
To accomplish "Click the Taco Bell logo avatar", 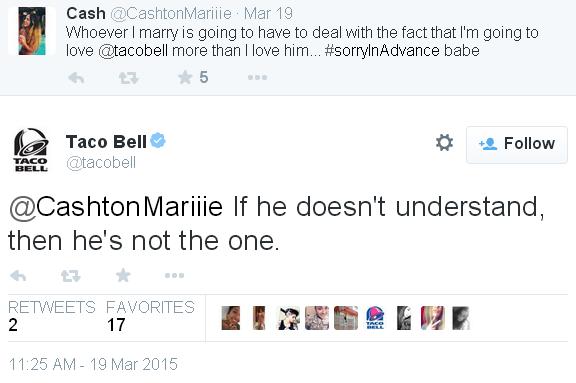I will click(x=31, y=149).
